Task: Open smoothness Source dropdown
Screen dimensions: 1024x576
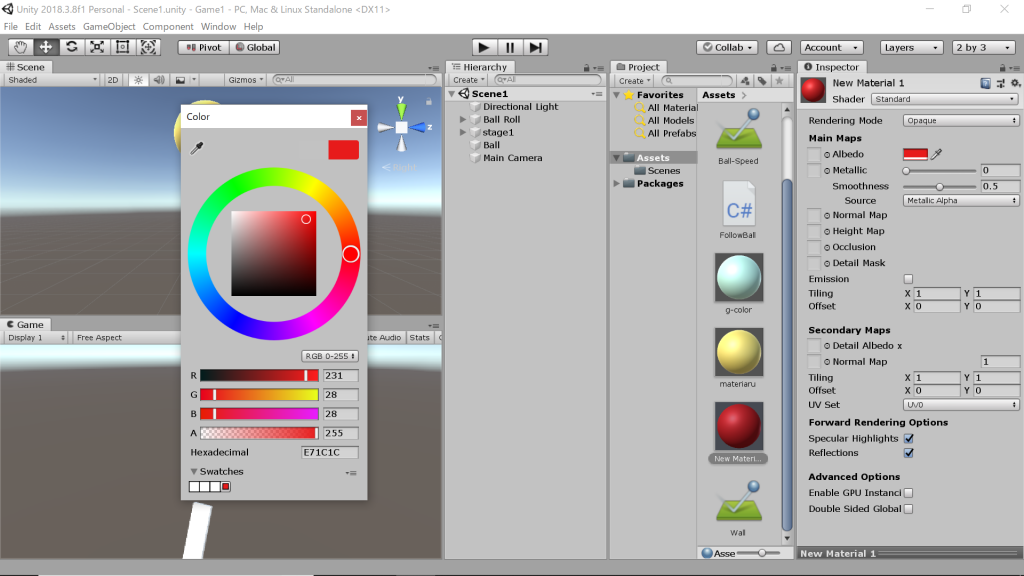Action: coord(961,200)
